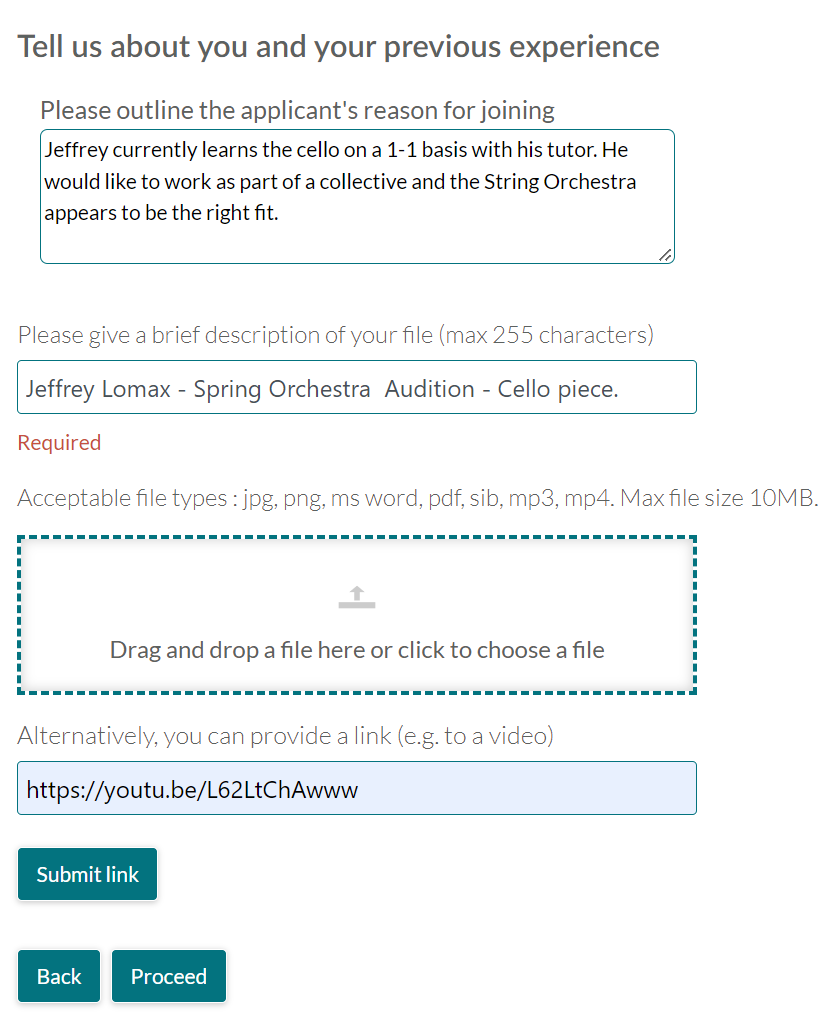Screen dimensions: 827x1023
Task: Place cursor on 'String Orchestra' in the reason text
Action: coord(560,181)
